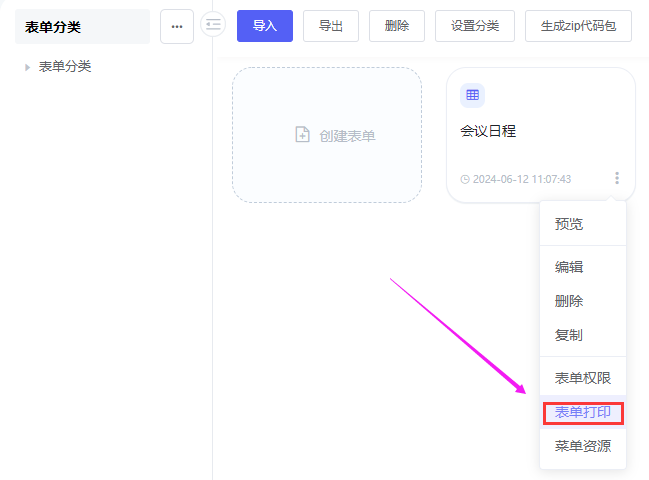Click 生成zip代码包 button

click(578, 26)
